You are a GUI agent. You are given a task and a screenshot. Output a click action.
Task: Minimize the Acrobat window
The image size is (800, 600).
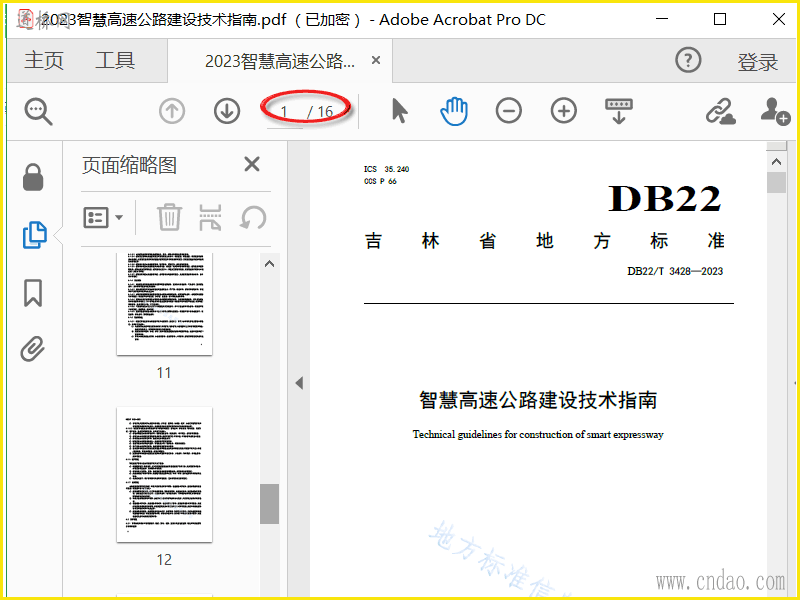click(662, 19)
